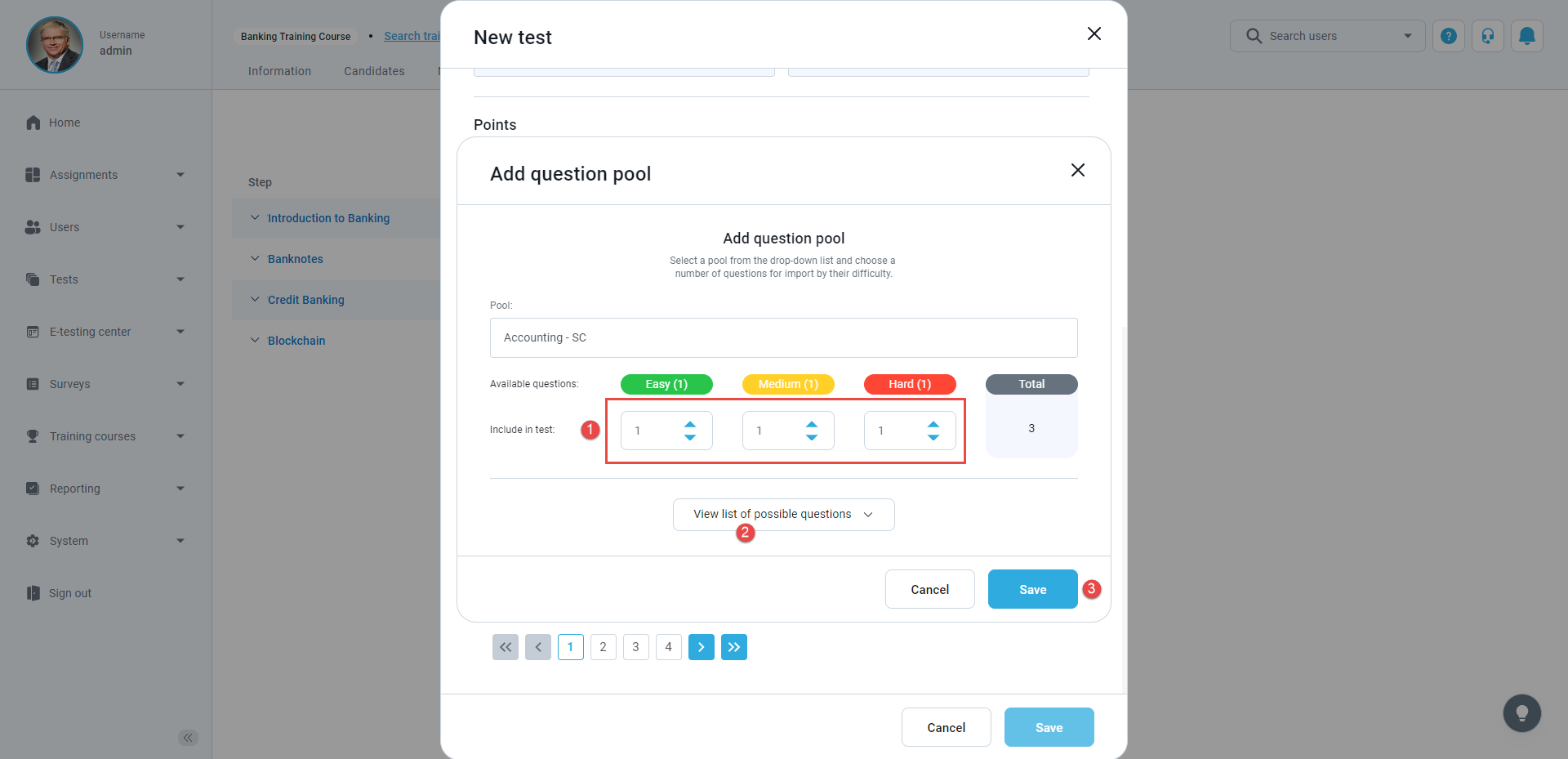Go to the next page arrow
Viewport: 1568px width, 759px height.
click(x=701, y=647)
